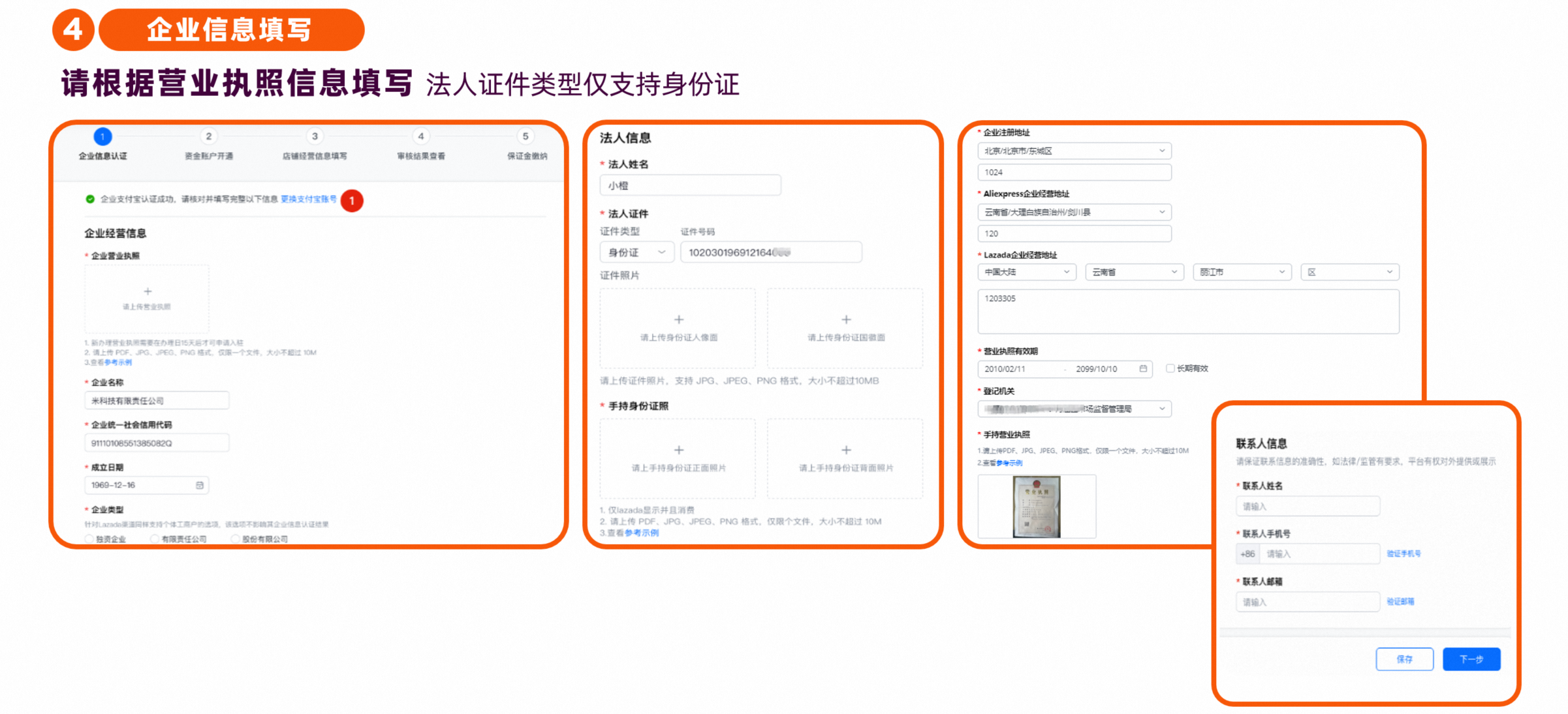Go to step 2 资金账户开通
The height and width of the screenshot is (714, 1568).
coord(208,136)
